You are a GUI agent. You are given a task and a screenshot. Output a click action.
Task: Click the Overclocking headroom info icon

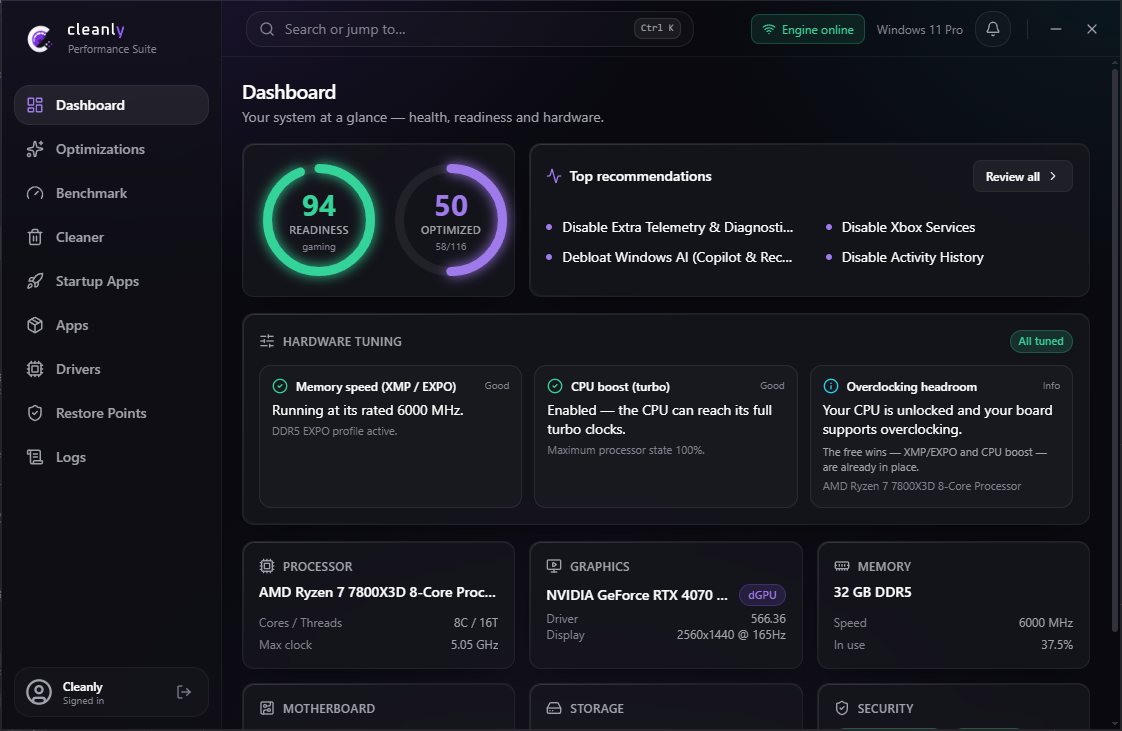click(x=831, y=386)
